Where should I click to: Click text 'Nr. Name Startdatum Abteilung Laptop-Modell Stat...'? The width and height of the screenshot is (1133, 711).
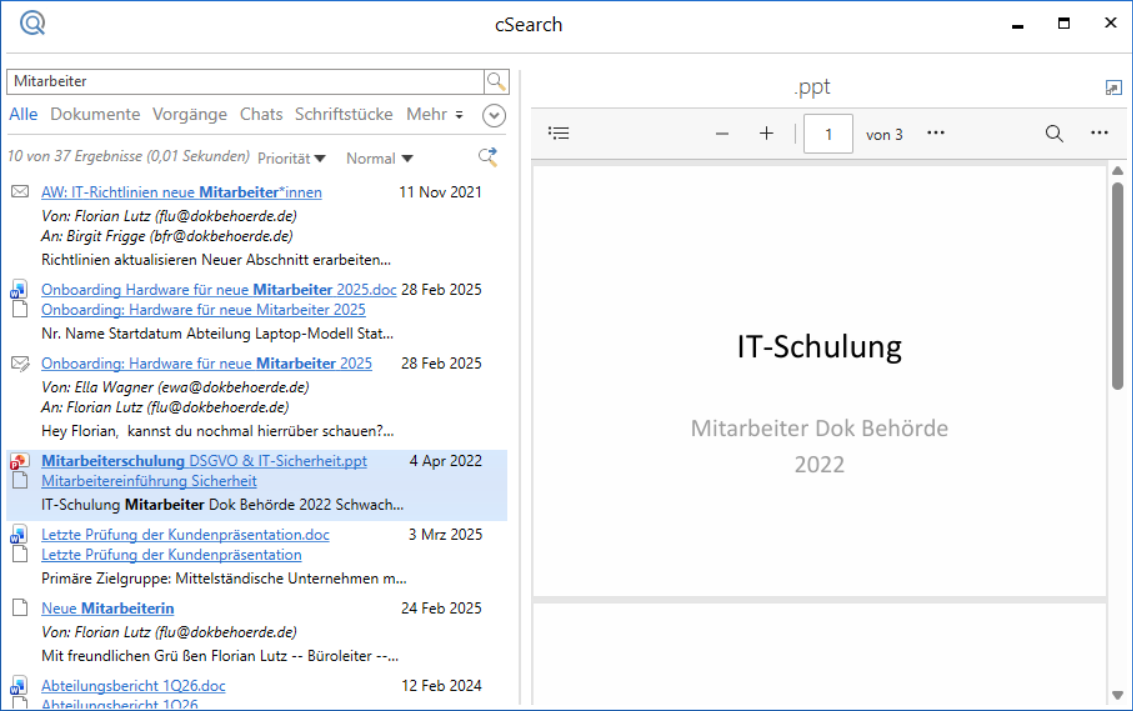click(x=217, y=334)
